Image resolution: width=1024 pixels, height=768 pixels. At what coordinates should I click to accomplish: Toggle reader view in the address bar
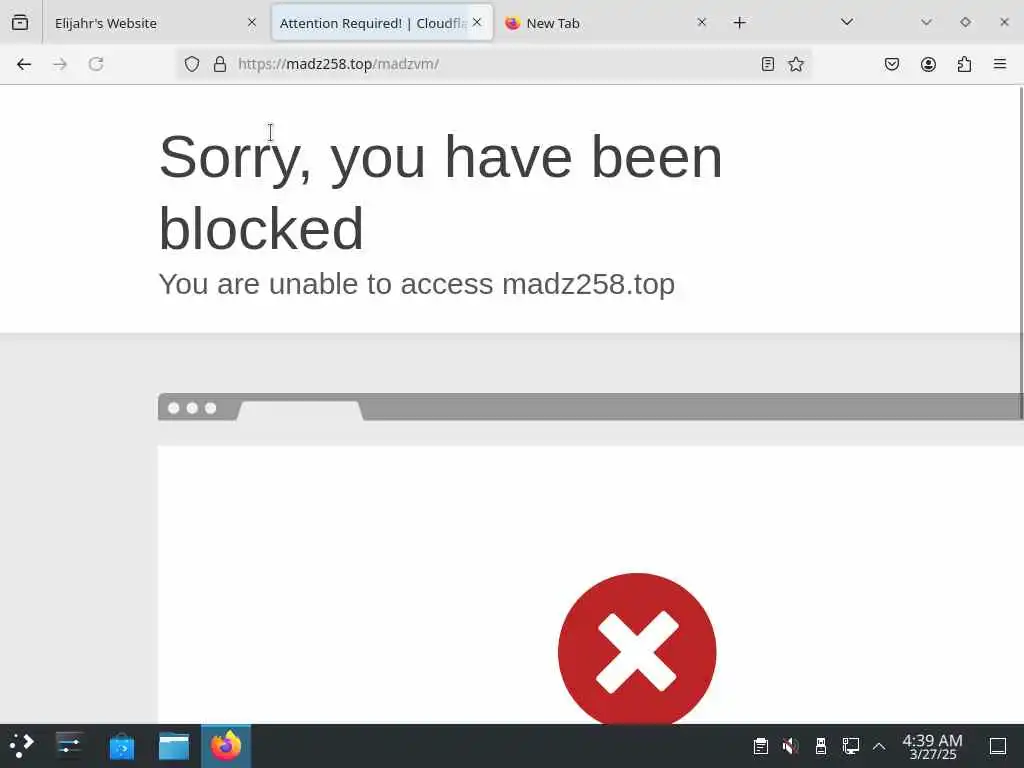point(768,64)
